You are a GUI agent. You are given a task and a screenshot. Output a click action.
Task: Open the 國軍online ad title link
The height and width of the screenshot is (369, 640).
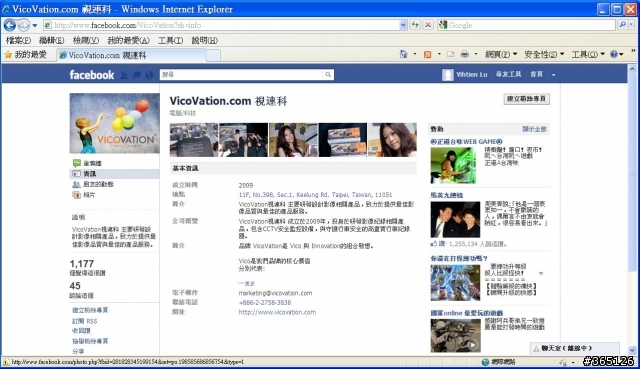[467, 313]
